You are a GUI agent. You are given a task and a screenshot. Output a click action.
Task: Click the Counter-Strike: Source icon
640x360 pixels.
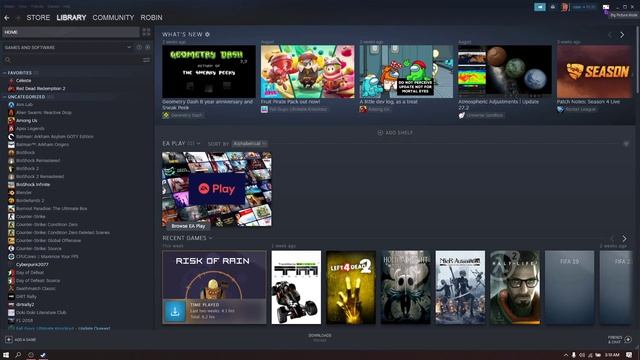[11, 249]
